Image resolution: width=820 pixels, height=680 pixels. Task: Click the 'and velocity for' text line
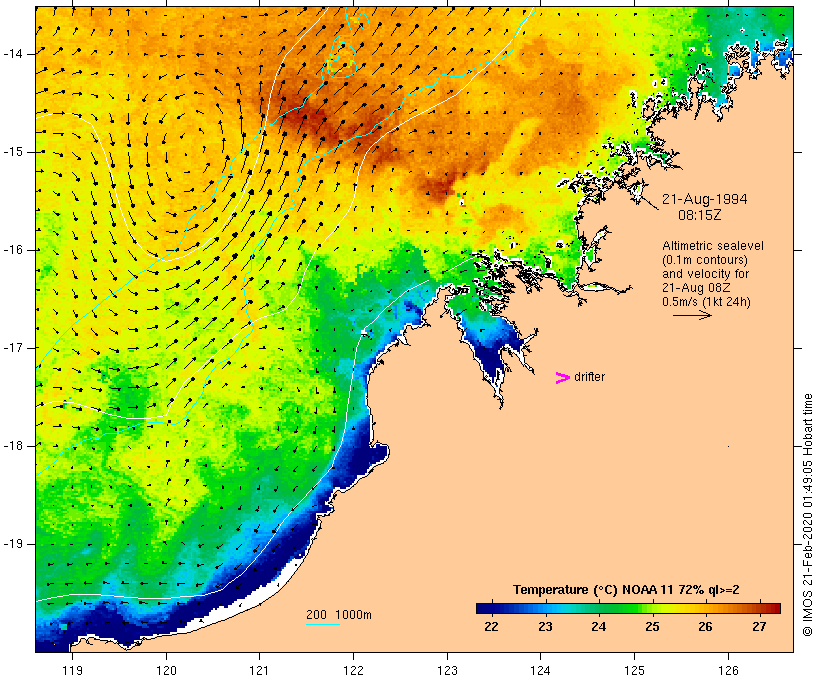click(705, 274)
